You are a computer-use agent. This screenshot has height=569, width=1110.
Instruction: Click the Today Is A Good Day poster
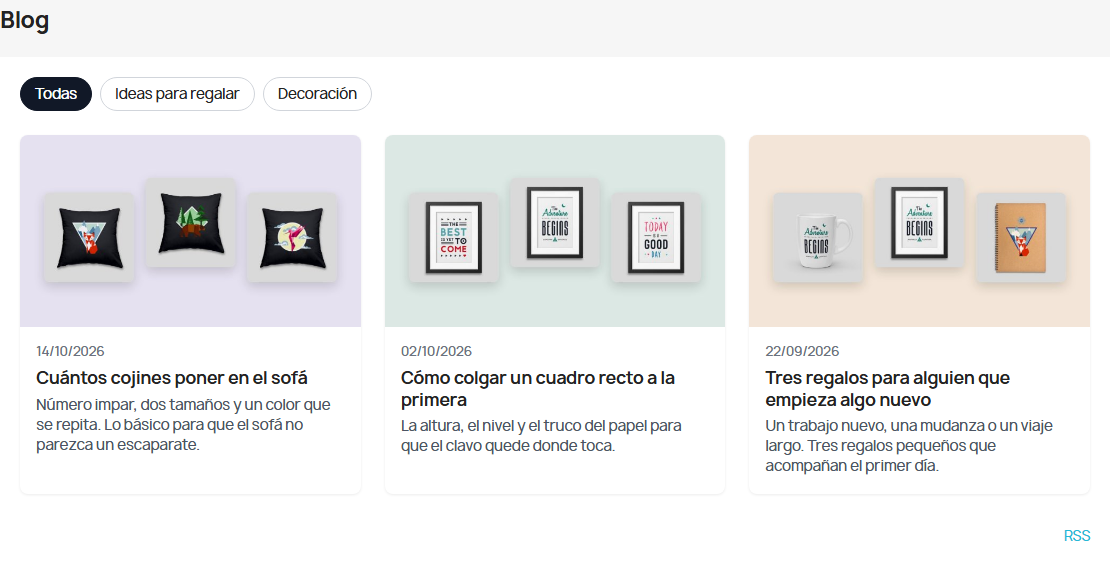(x=656, y=237)
